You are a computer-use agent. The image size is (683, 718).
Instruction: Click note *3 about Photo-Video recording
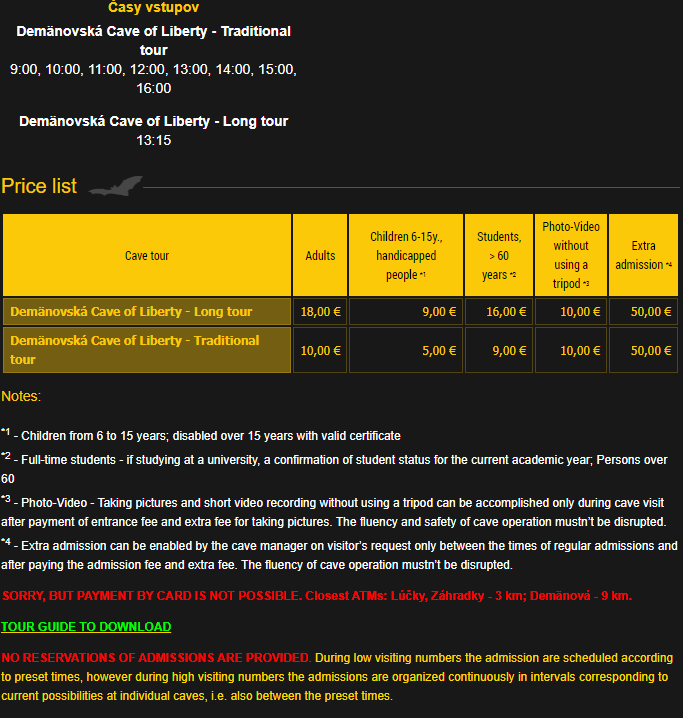tap(334, 511)
